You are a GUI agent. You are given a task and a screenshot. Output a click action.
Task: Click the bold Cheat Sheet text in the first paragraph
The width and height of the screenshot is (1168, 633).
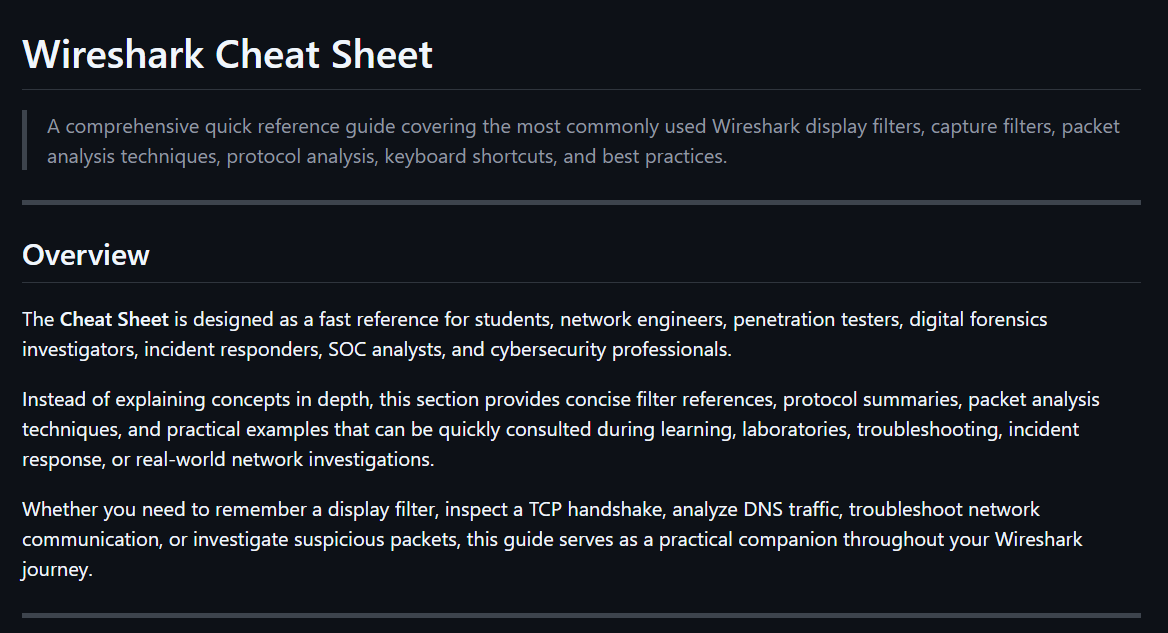point(114,319)
